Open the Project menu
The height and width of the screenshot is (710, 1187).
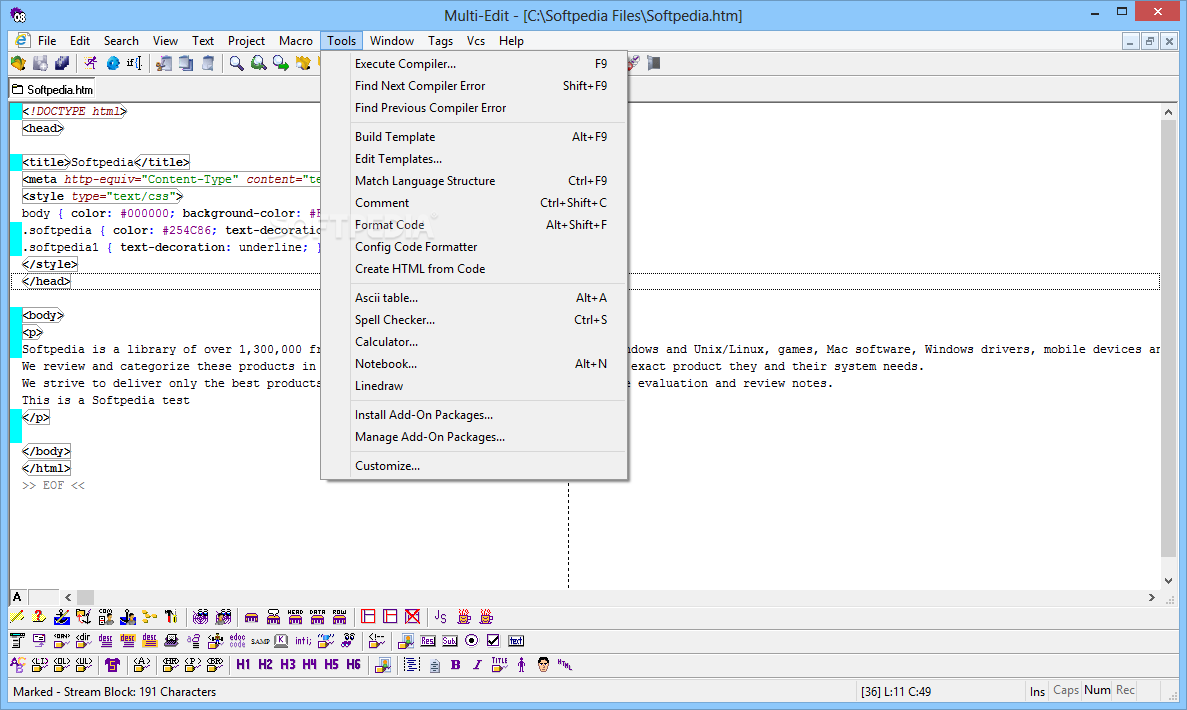click(246, 41)
